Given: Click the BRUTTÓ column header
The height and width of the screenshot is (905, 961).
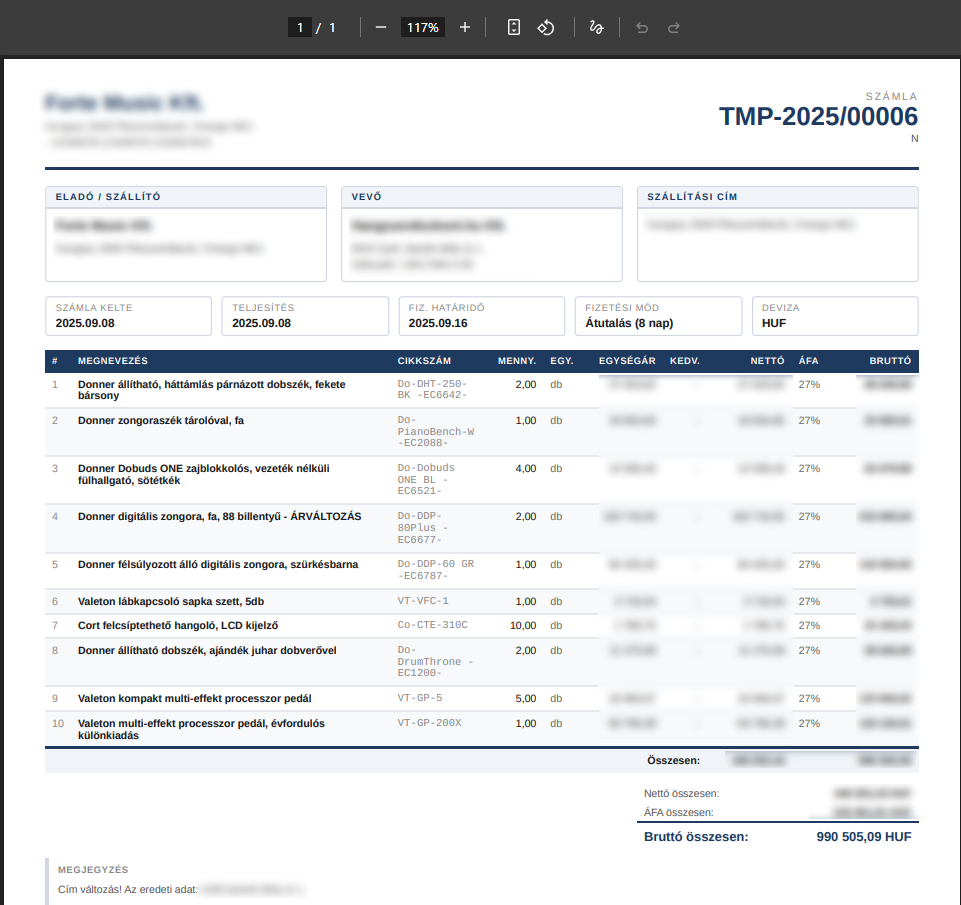Looking at the screenshot, I should 890,361.
